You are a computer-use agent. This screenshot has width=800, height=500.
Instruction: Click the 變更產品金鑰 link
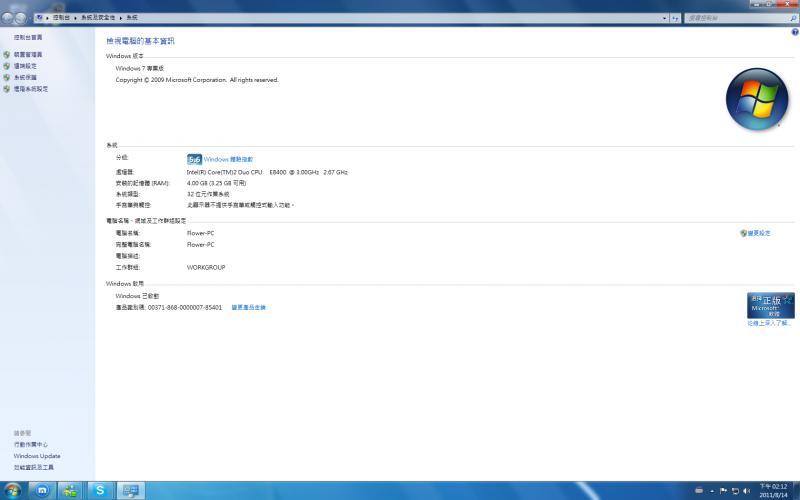[249, 307]
